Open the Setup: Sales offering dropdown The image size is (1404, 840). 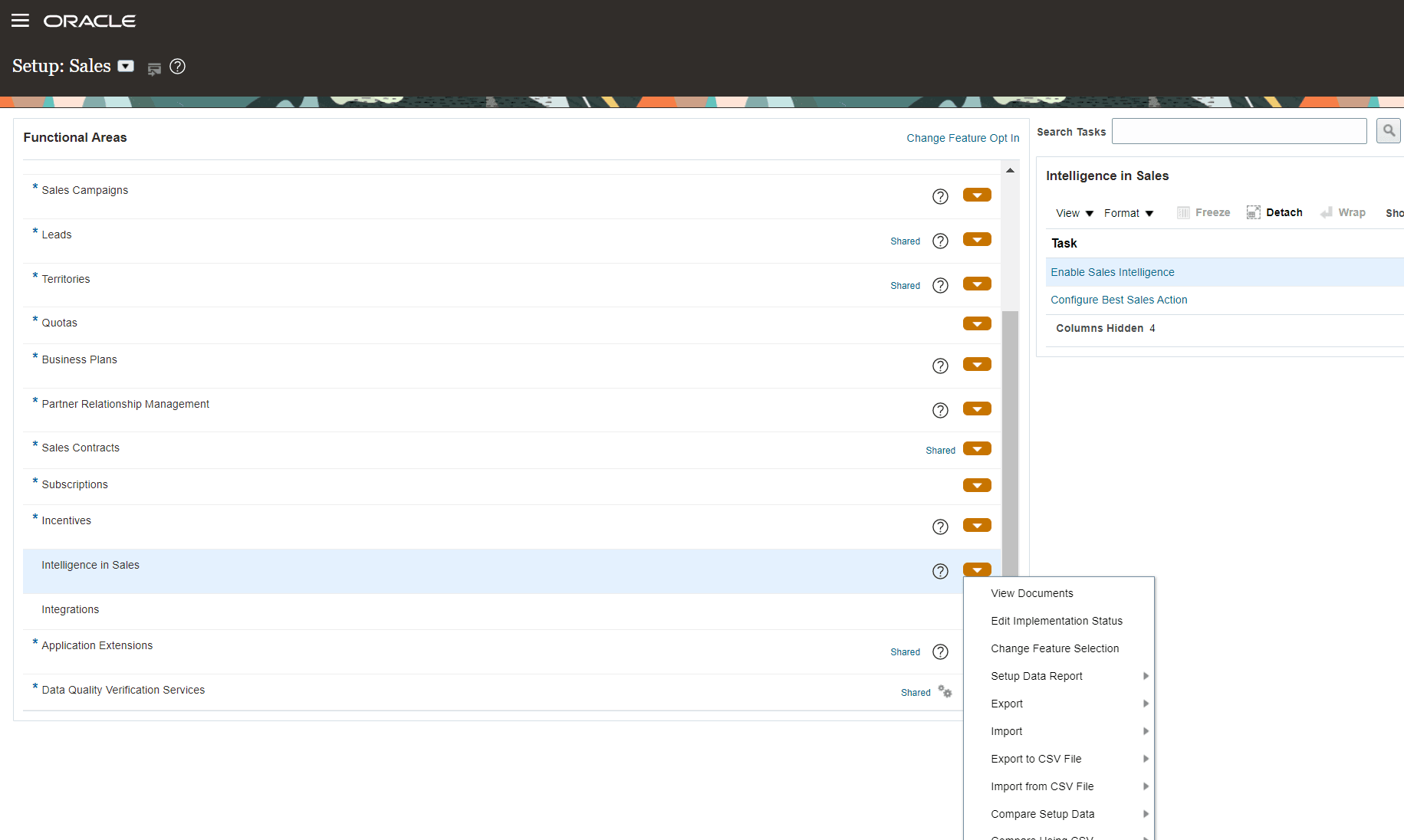coord(126,66)
